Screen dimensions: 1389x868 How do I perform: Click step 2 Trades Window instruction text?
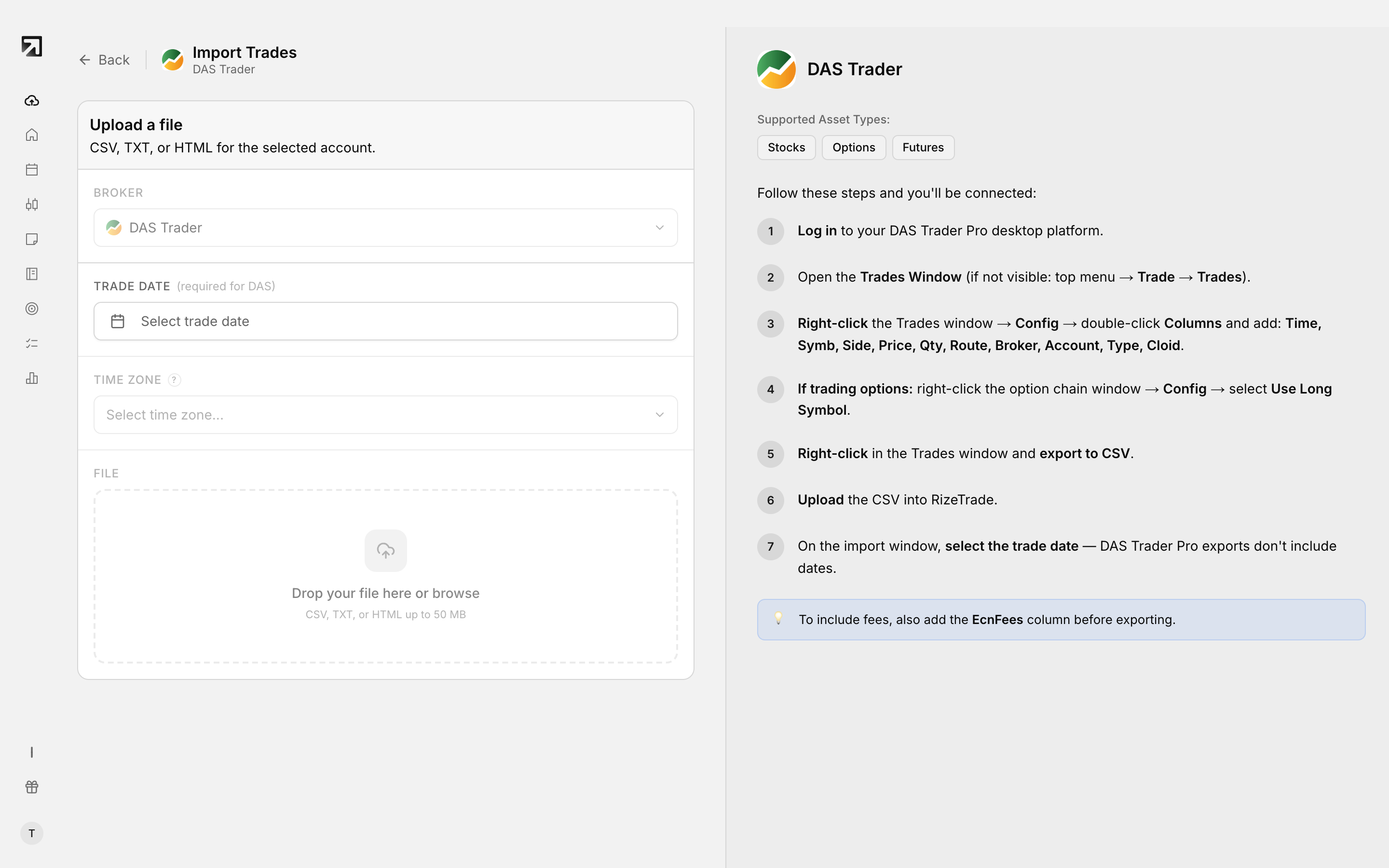point(1023,277)
